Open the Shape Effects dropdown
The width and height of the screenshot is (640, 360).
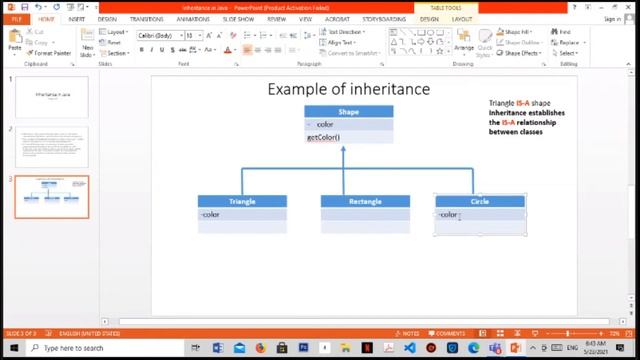click(519, 53)
